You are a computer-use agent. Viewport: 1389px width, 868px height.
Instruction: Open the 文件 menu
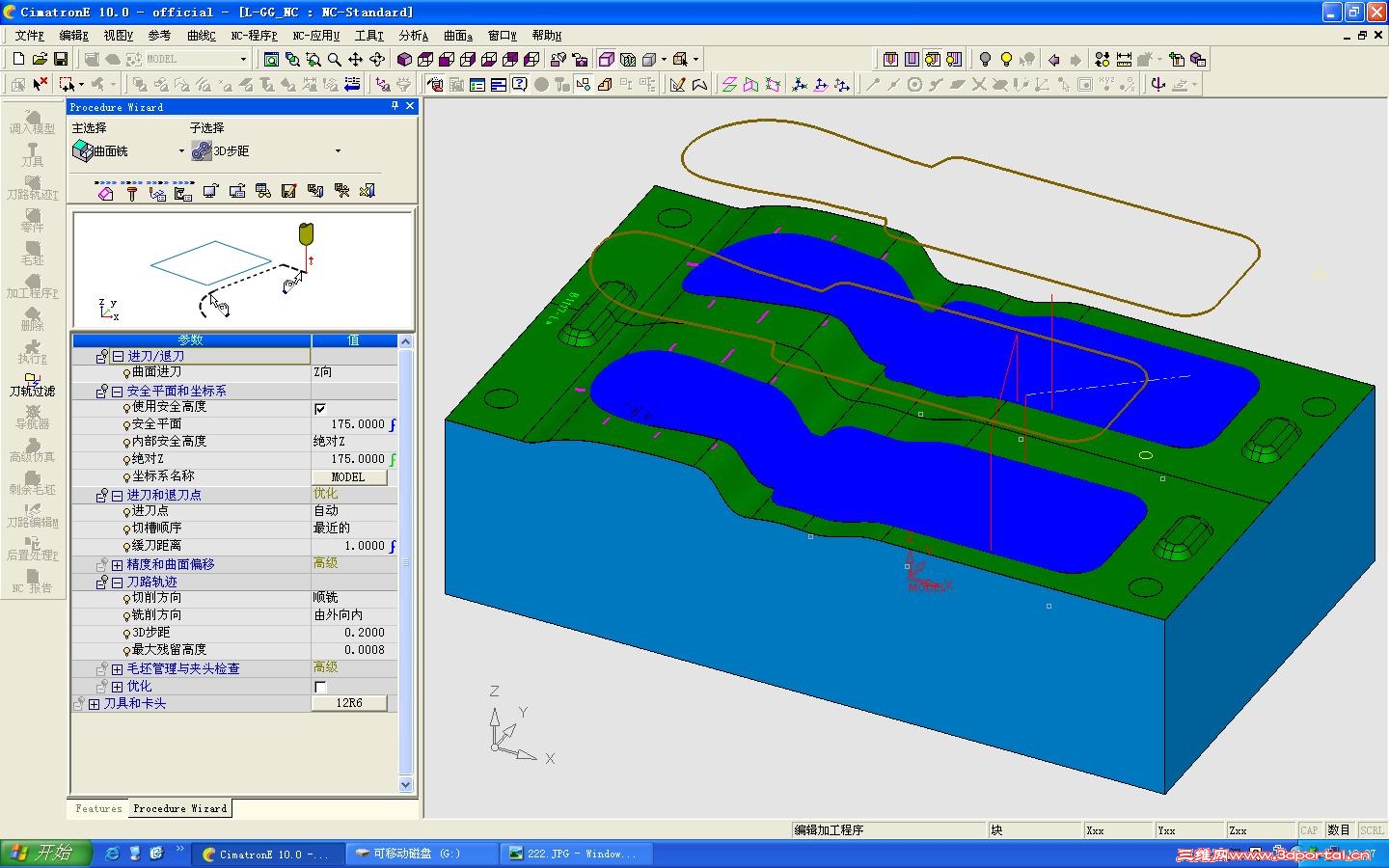pyautogui.click(x=29, y=36)
